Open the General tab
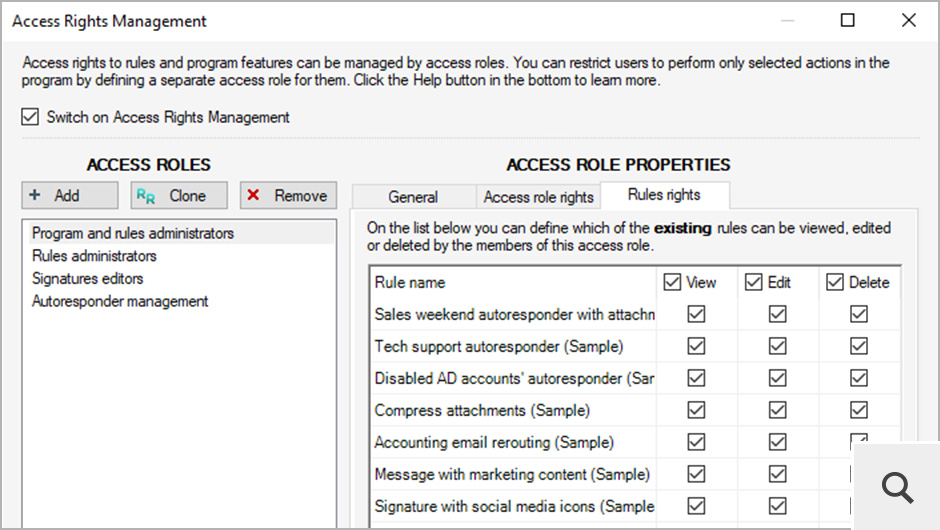Viewport: 940px width, 530px height. click(x=413, y=197)
